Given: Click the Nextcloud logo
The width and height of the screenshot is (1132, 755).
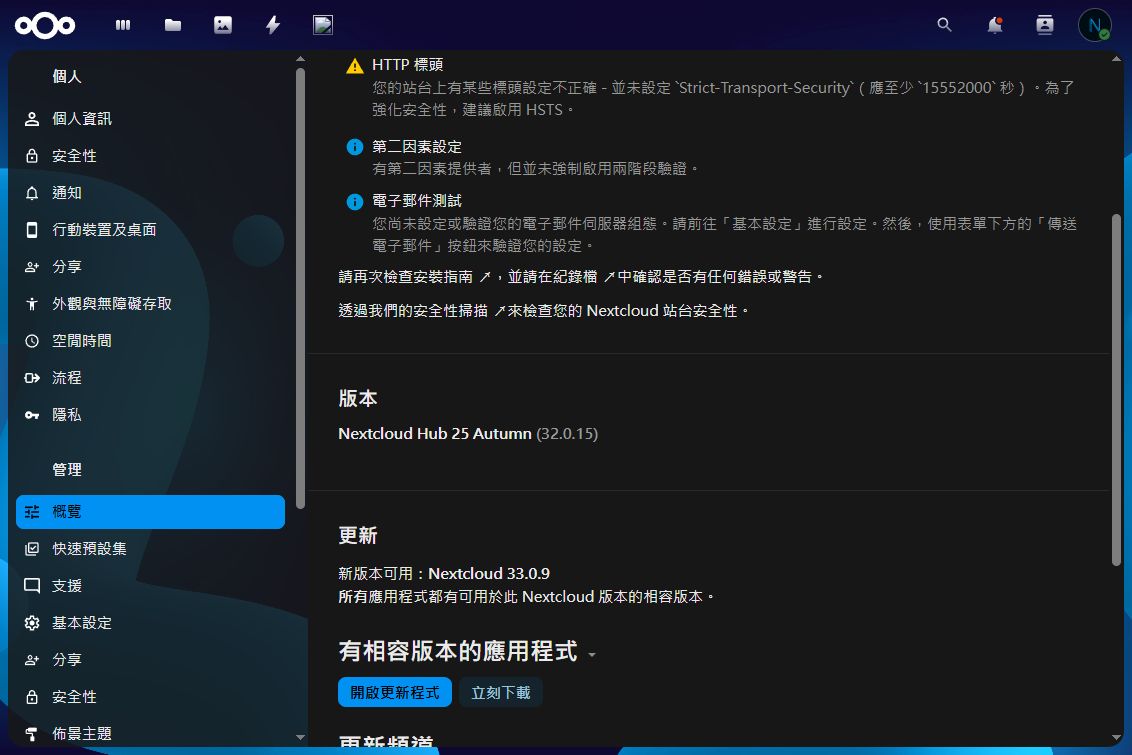Looking at the screenshot, I should pos(45,26).
